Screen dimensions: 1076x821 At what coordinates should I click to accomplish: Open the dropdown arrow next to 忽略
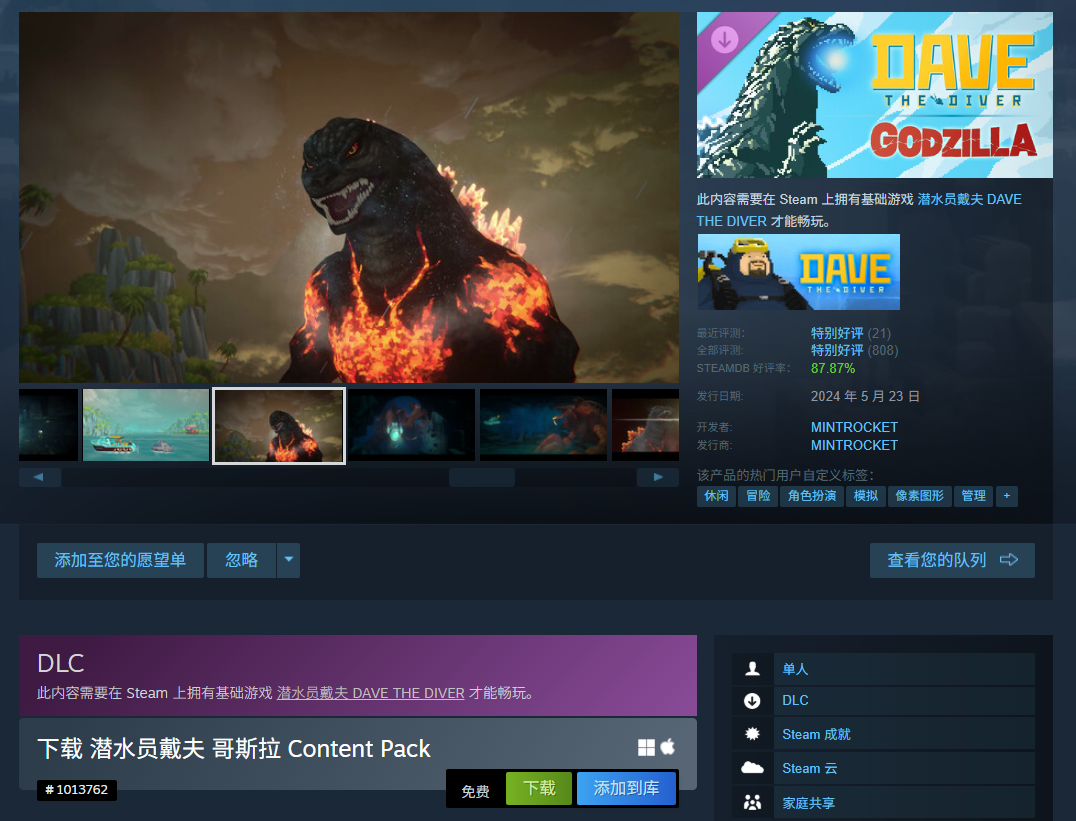[x=289, y=560]
